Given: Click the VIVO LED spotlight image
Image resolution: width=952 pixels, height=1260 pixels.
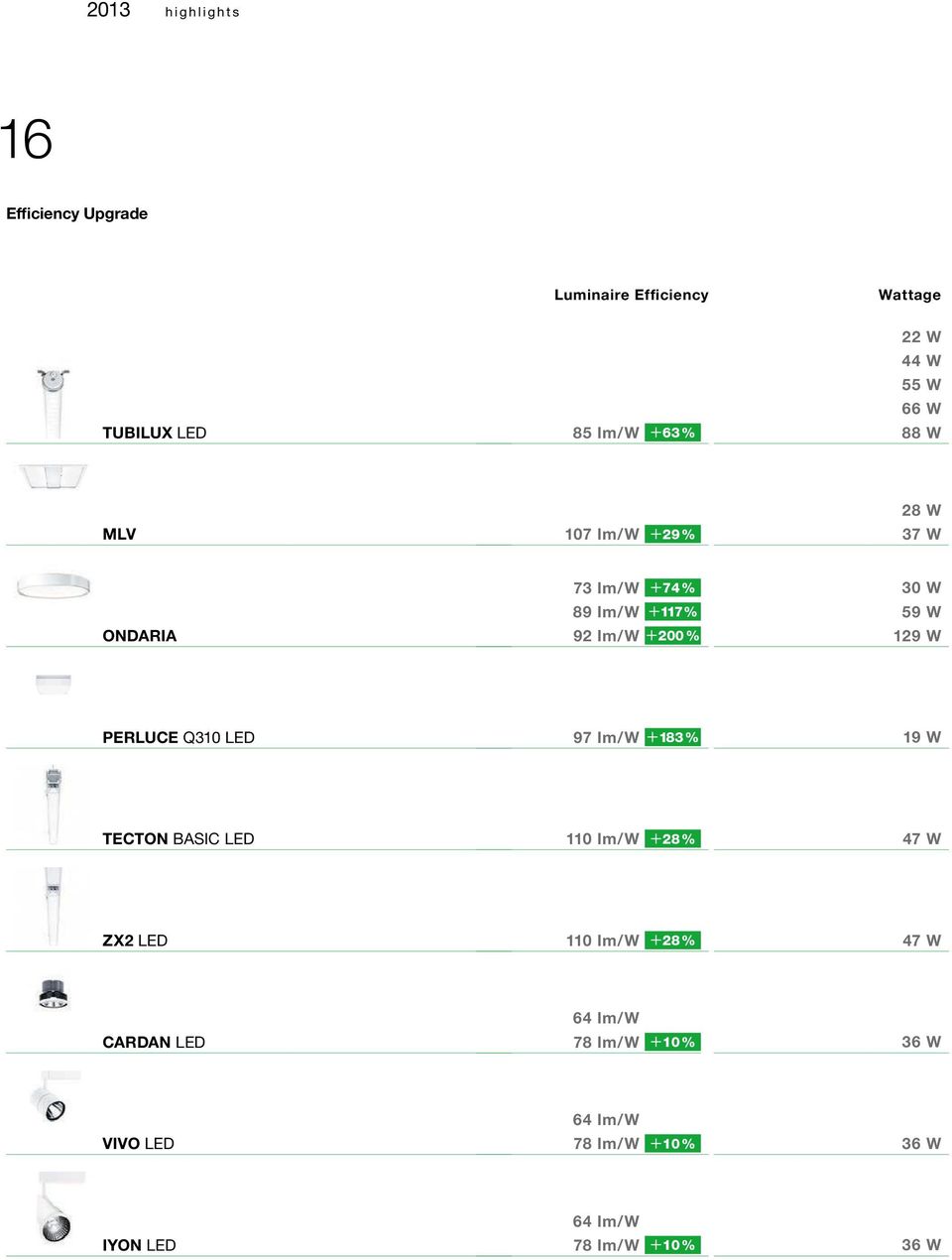Looking at the screenshot, I should [x=54, y=1097].
